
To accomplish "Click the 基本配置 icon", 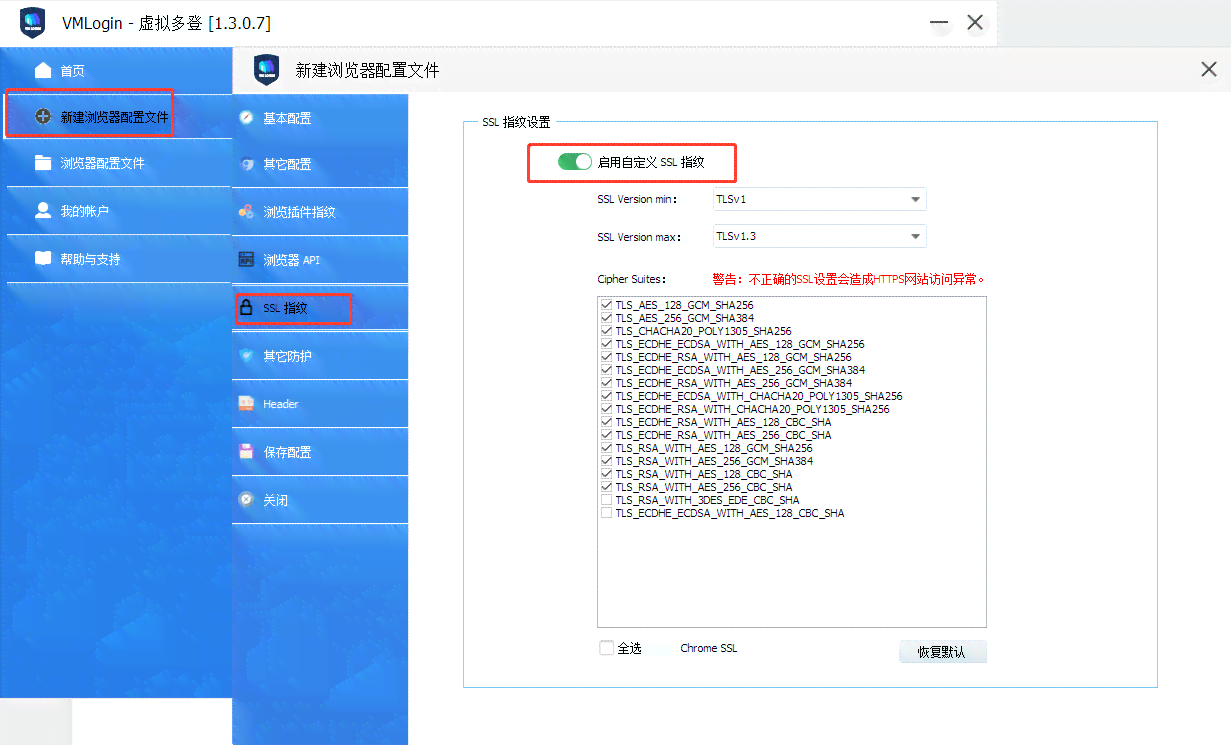I will (x=247, y=118).
